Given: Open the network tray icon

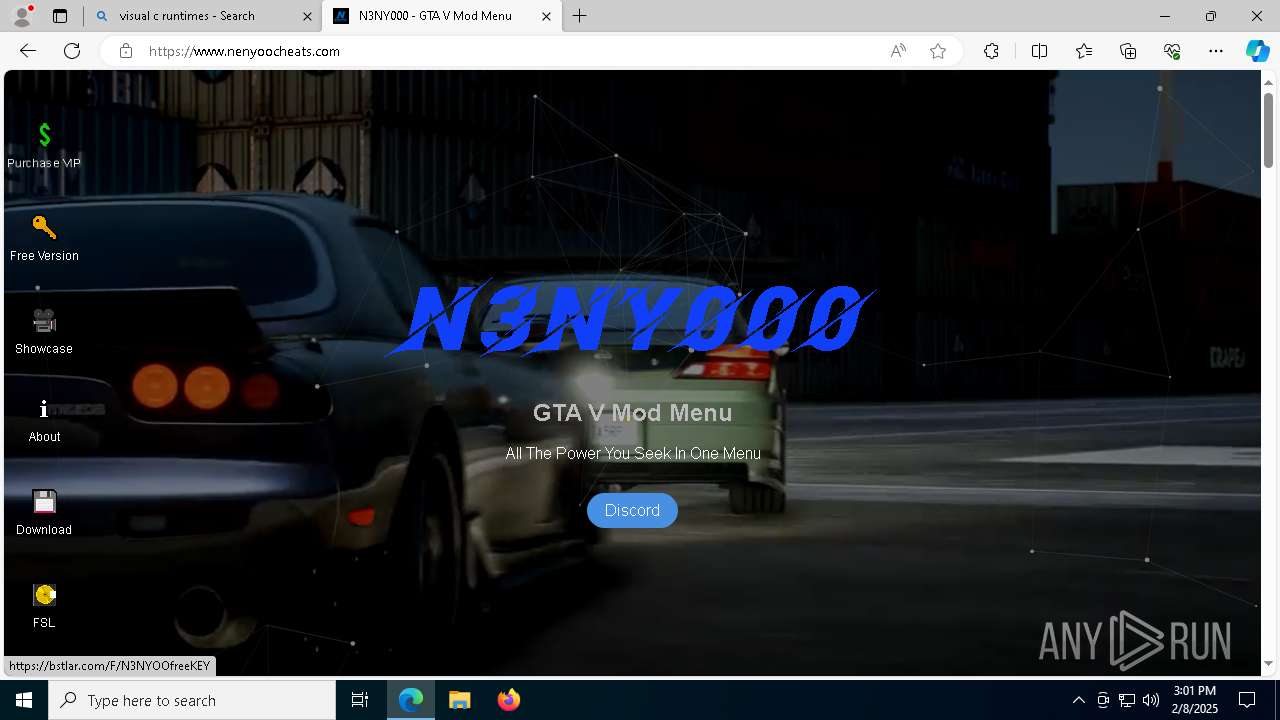Looking at the screenshot, I should [x=1127, y=700].
